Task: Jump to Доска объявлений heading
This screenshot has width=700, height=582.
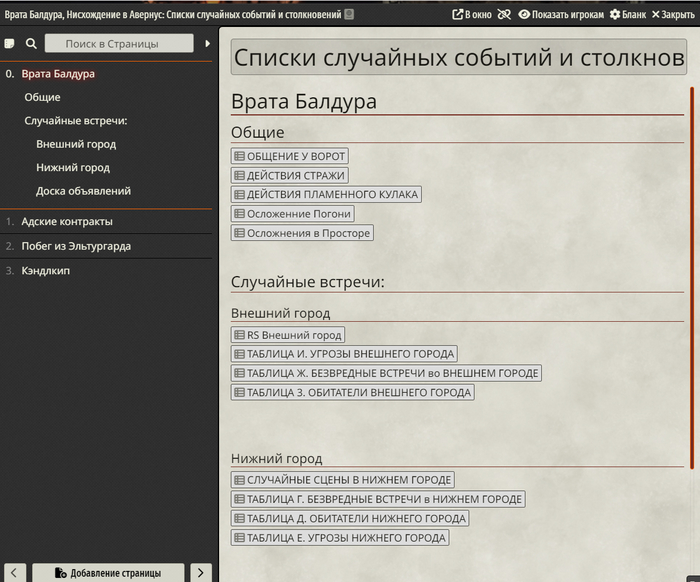Action: point(83,191)
